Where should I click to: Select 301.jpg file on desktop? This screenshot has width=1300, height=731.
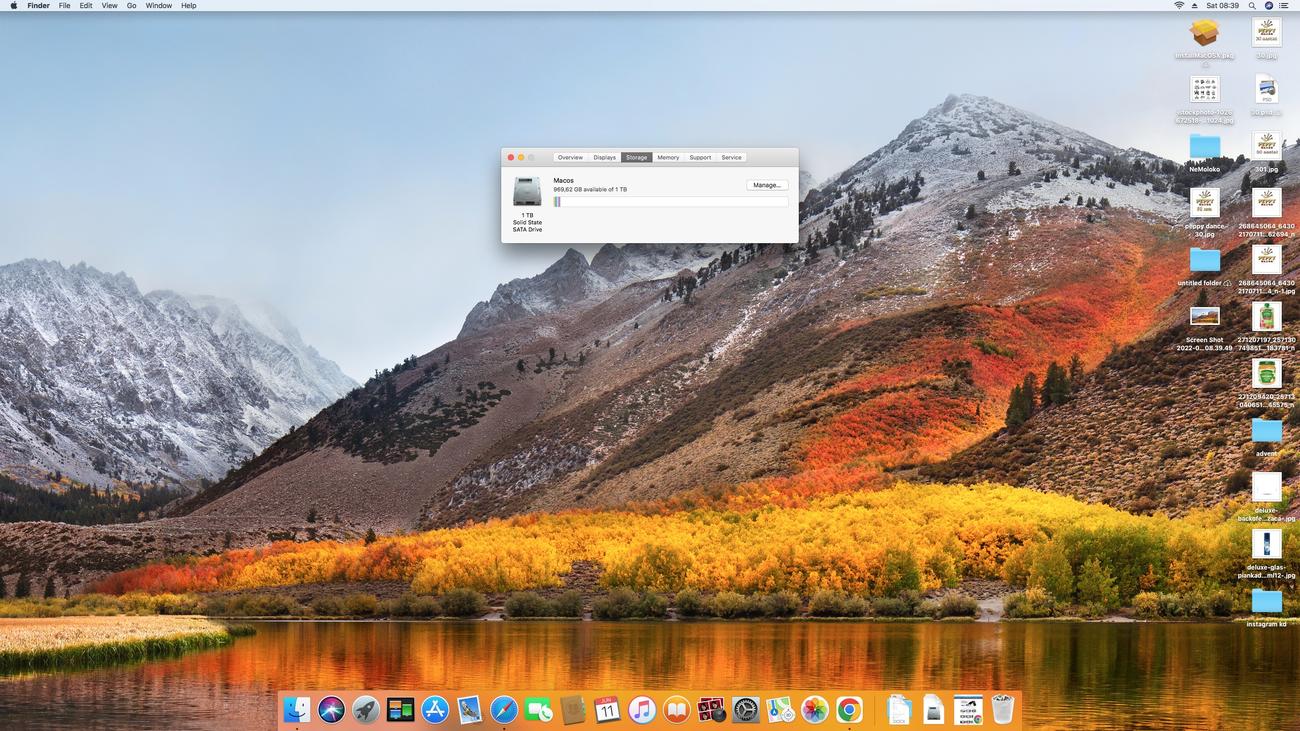(x=1266, y=144)
